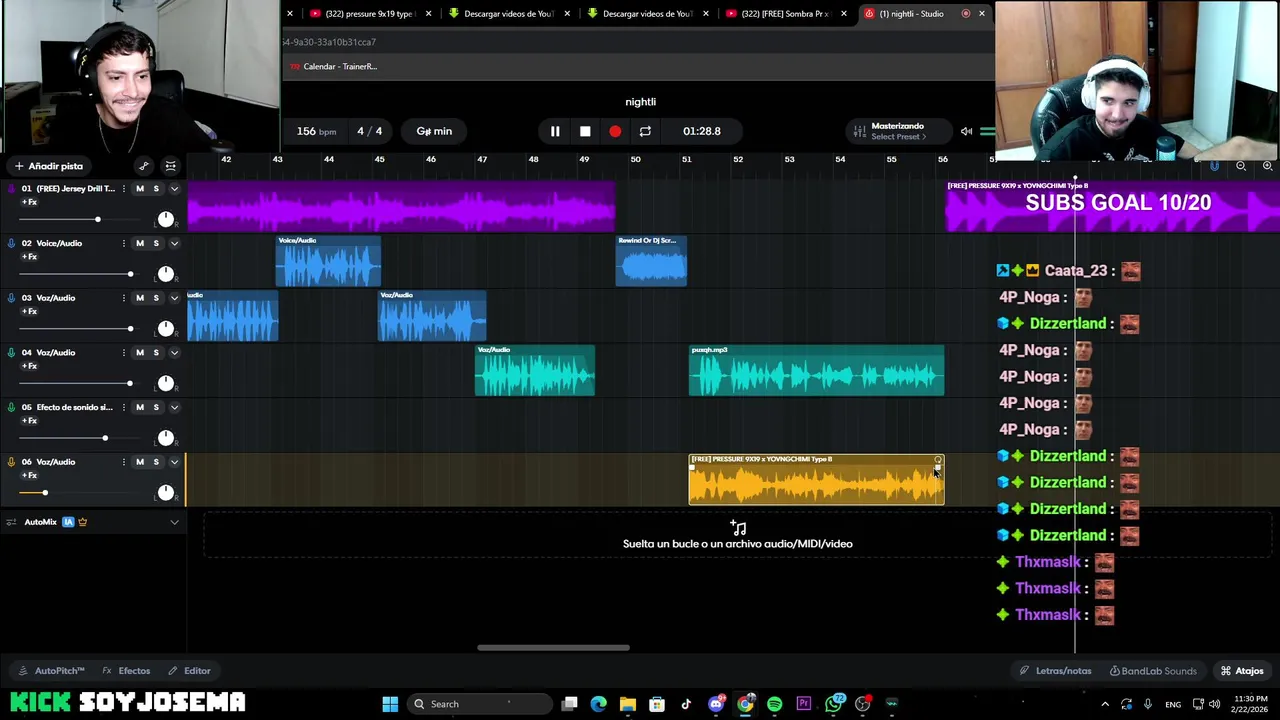Click Añadir pista to add a track

click(x=48, y=166)
